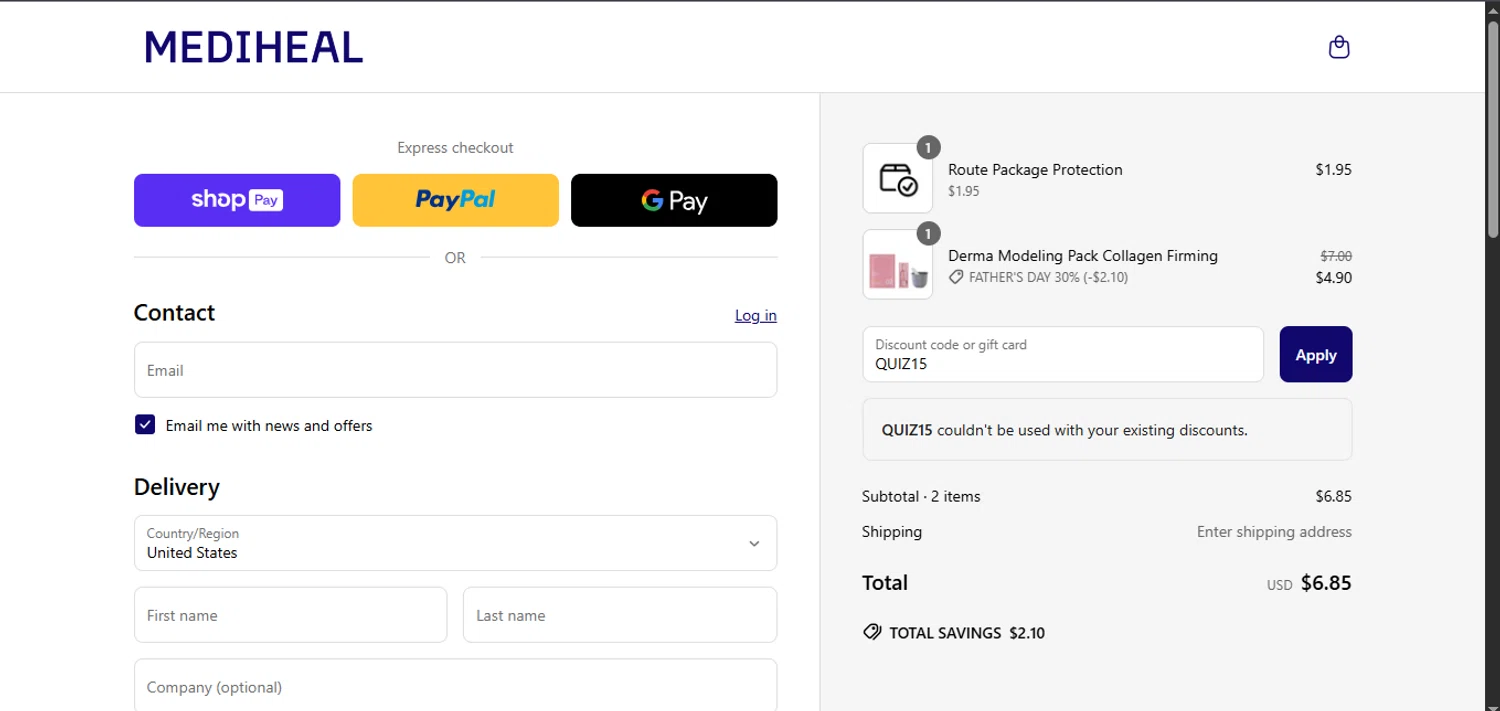The image size is (1500, 711).
Task: Click the Enter shipping address text
Action: 1274,532
